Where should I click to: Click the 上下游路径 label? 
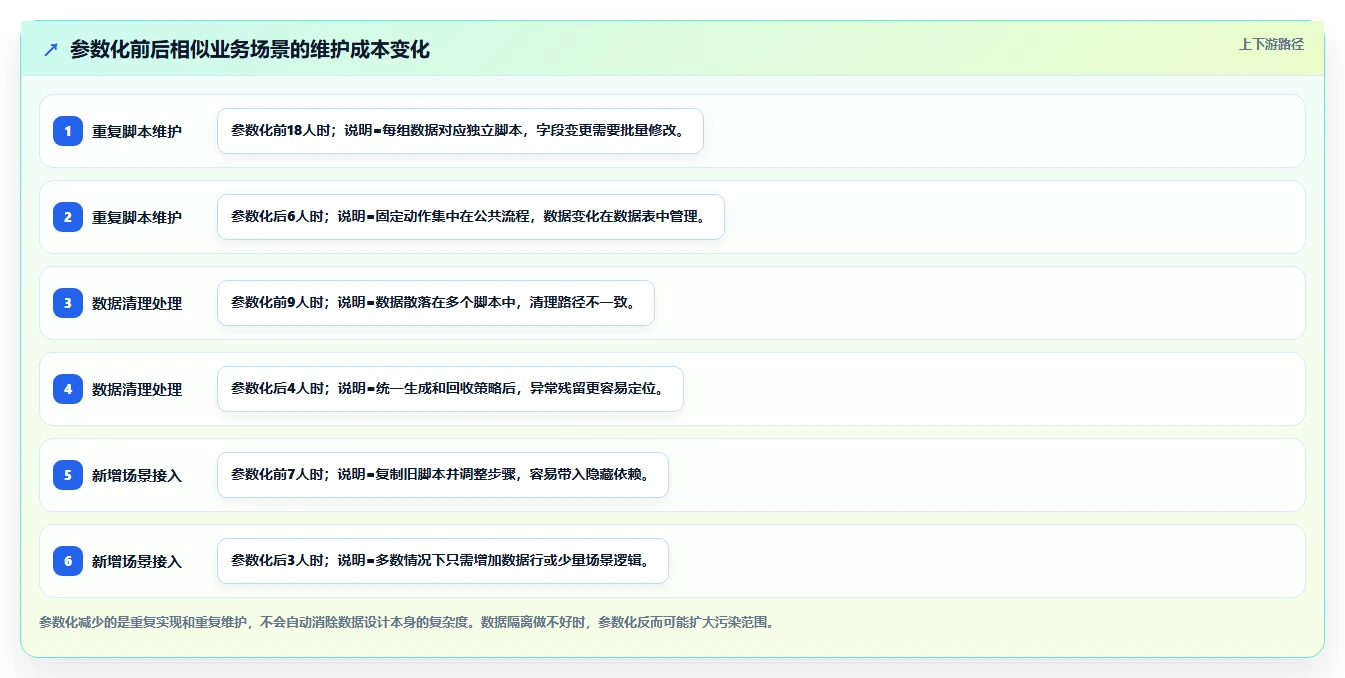(1271, 44)
